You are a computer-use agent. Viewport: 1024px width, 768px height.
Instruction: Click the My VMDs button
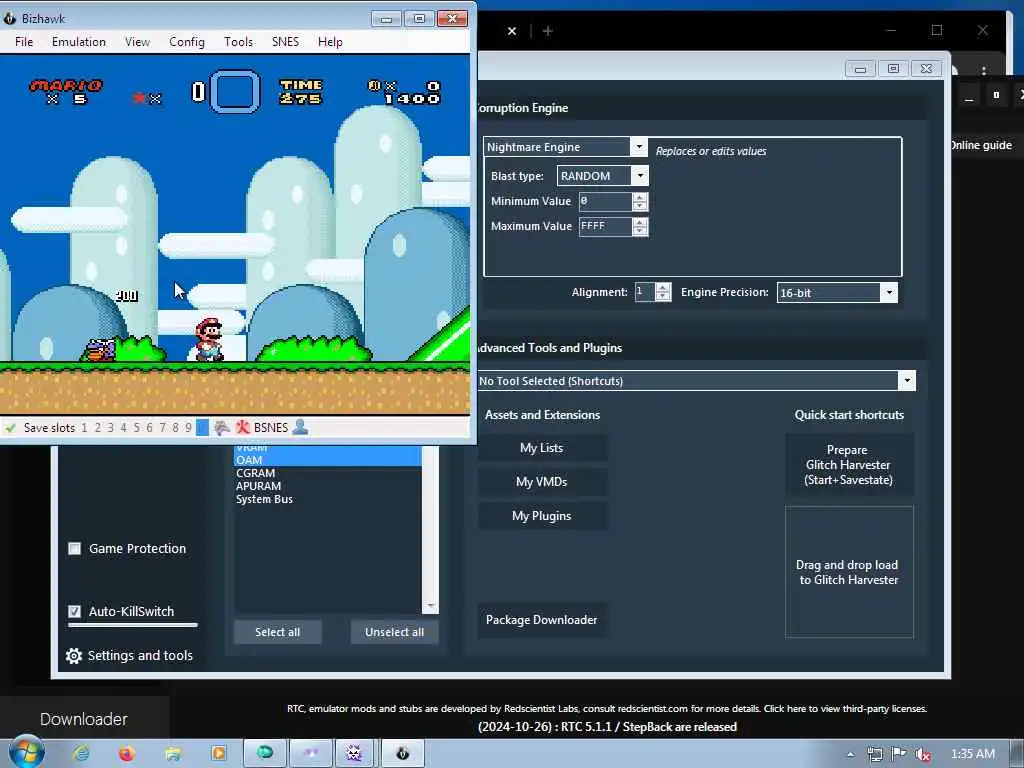542,482
